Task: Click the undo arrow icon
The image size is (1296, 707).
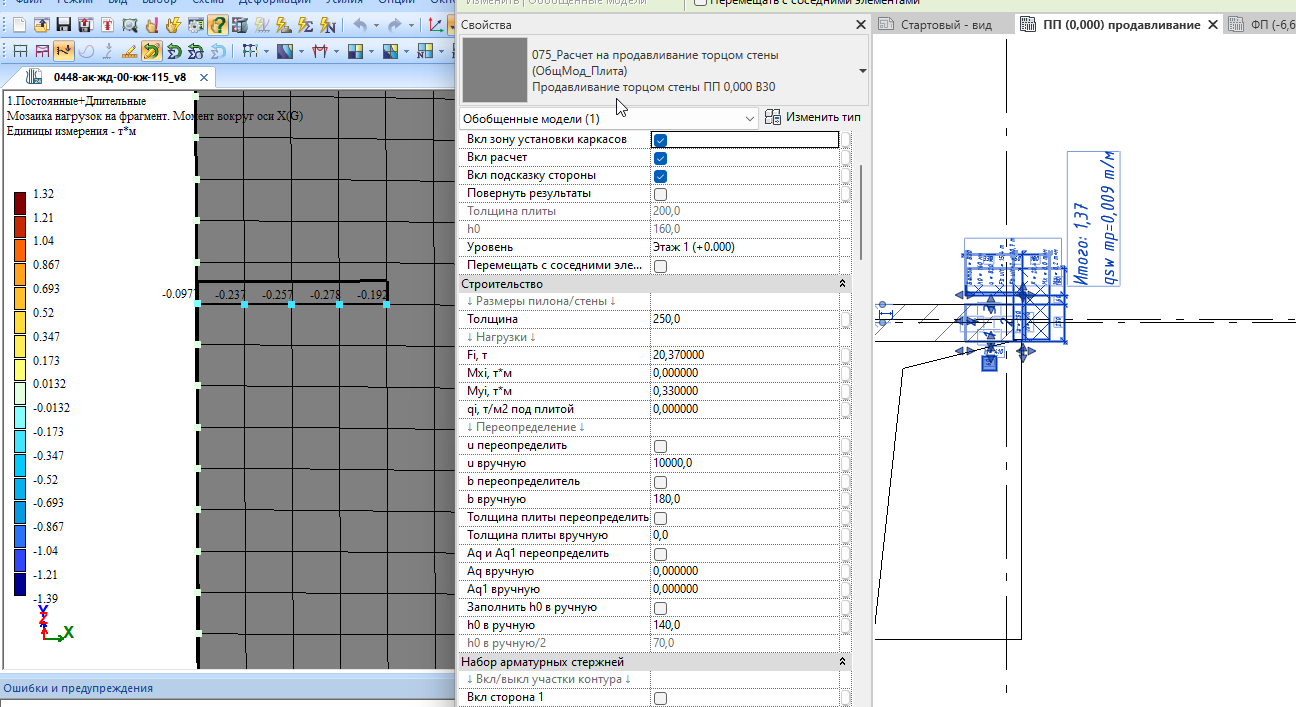Action: [360, 24]
